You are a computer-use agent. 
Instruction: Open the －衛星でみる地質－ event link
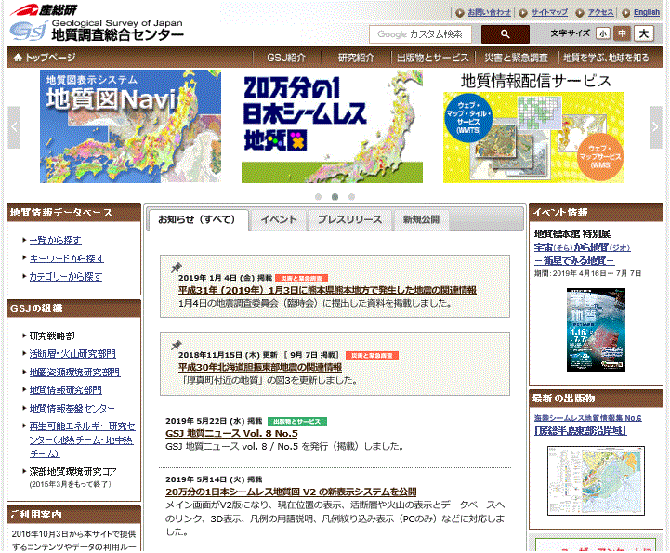click(x=574, y=260)
